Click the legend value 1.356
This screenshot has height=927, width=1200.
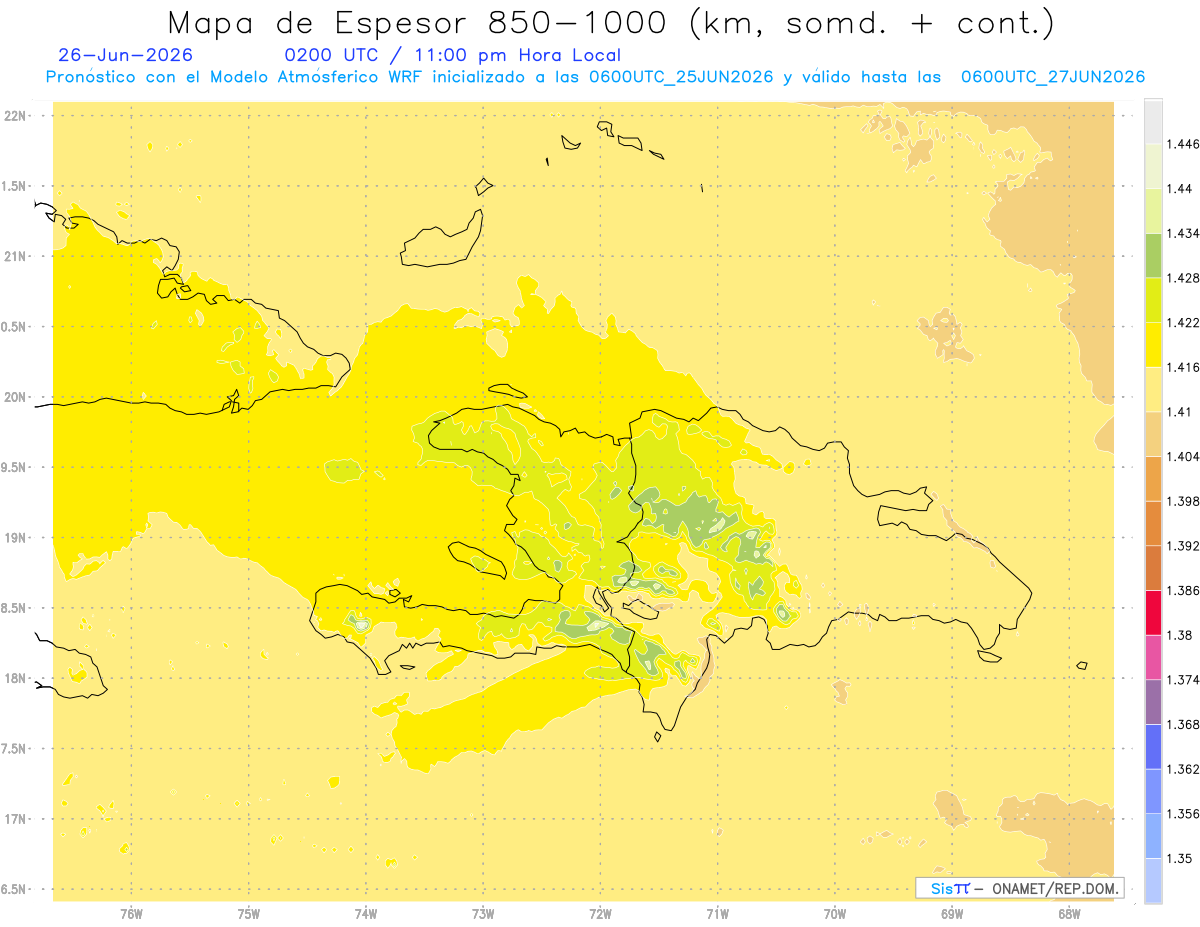click(x=1183, y=814)
